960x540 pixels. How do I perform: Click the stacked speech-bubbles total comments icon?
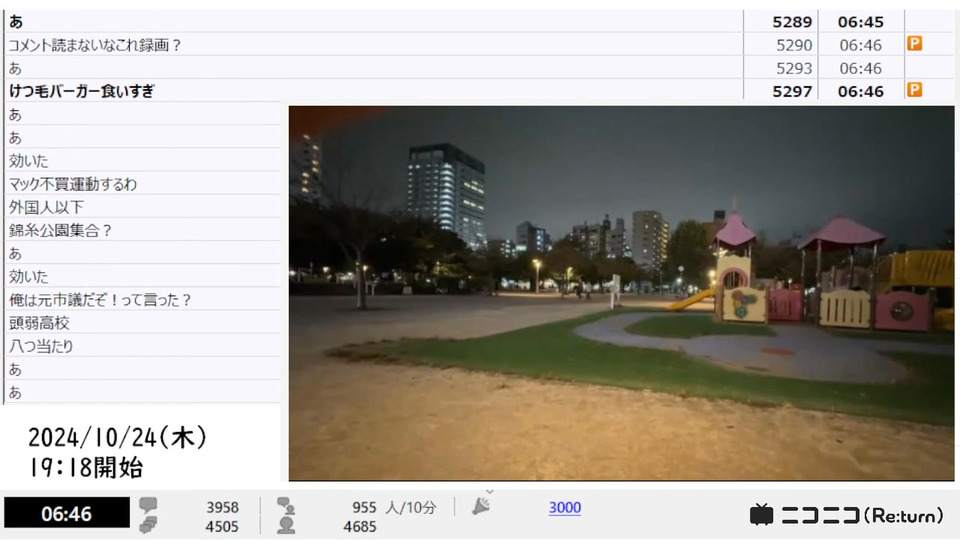(x=148, y=525)
